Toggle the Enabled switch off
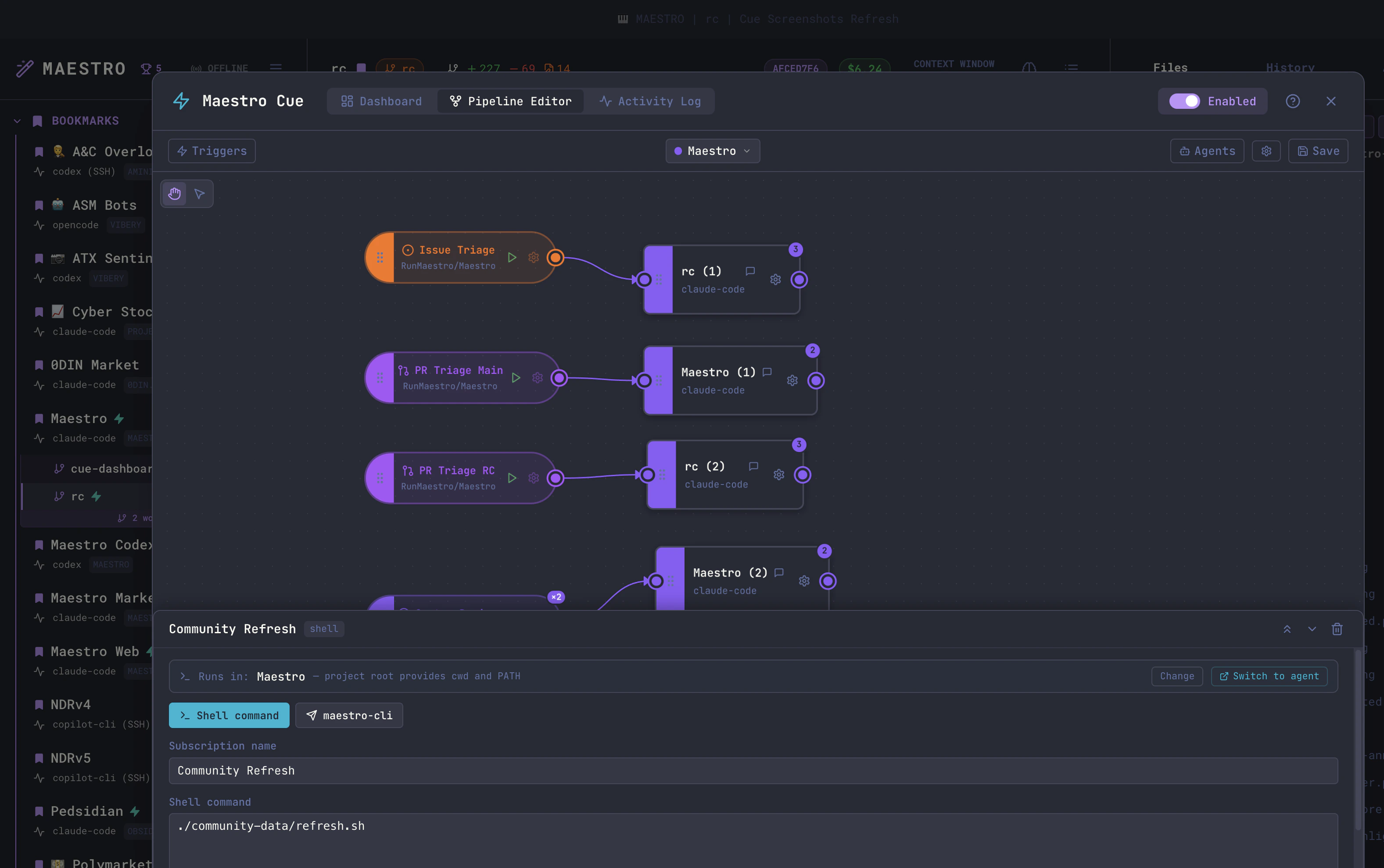Image resolution: width=1384 pixels, height=868 pixels. (1184, 101)
